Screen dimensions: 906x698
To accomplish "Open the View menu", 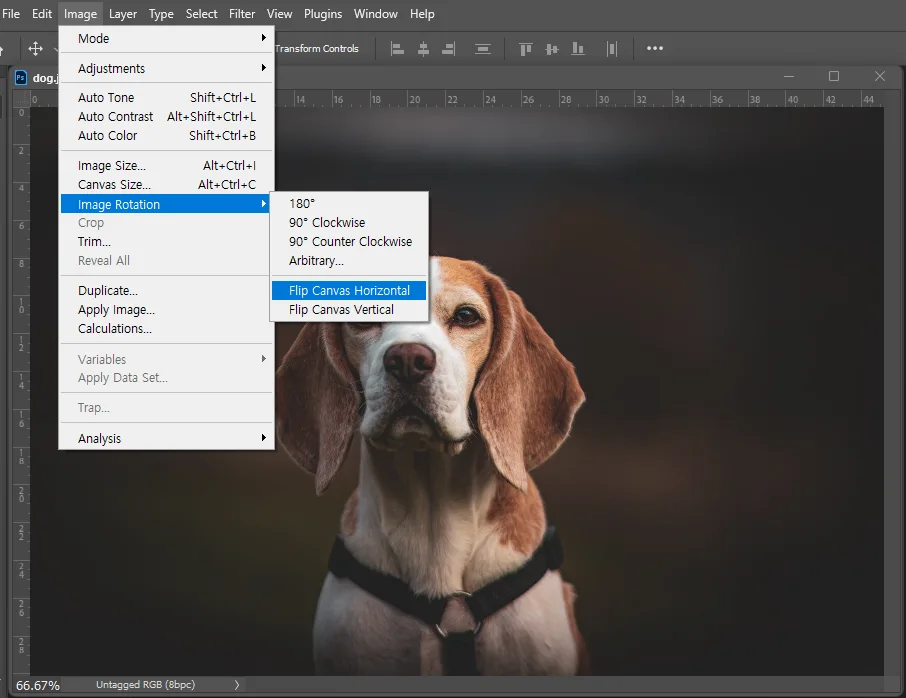I will tap(280, 14).
